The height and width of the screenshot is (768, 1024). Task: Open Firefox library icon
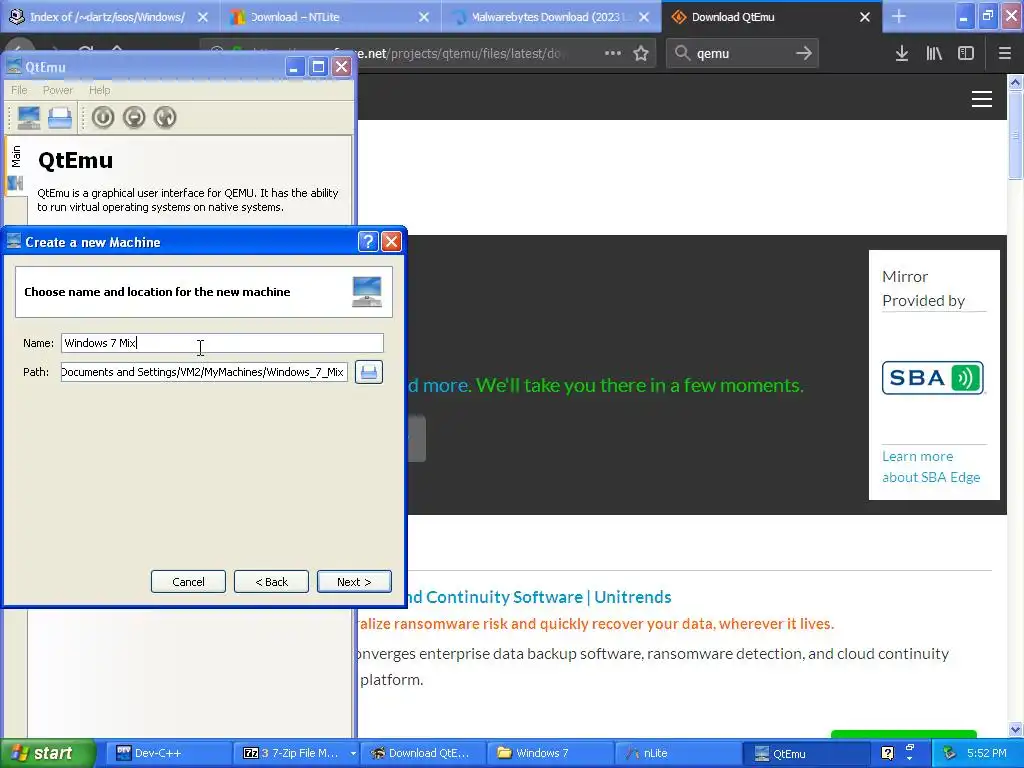pyautogui.click(x=934, y=54)
